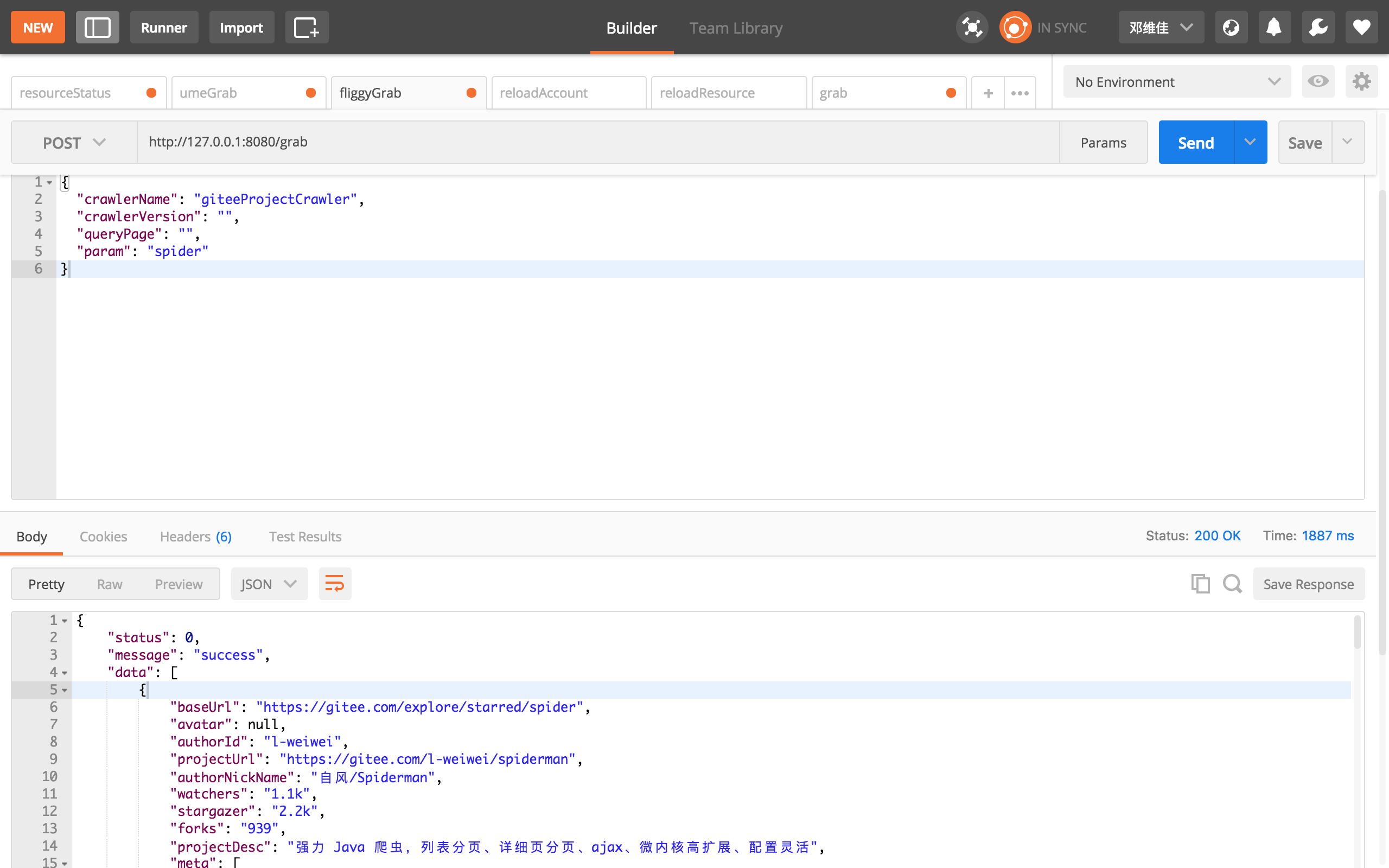Click the interceptor satellite icon
The image size is (1389, 868).
[x=971, y=27]
